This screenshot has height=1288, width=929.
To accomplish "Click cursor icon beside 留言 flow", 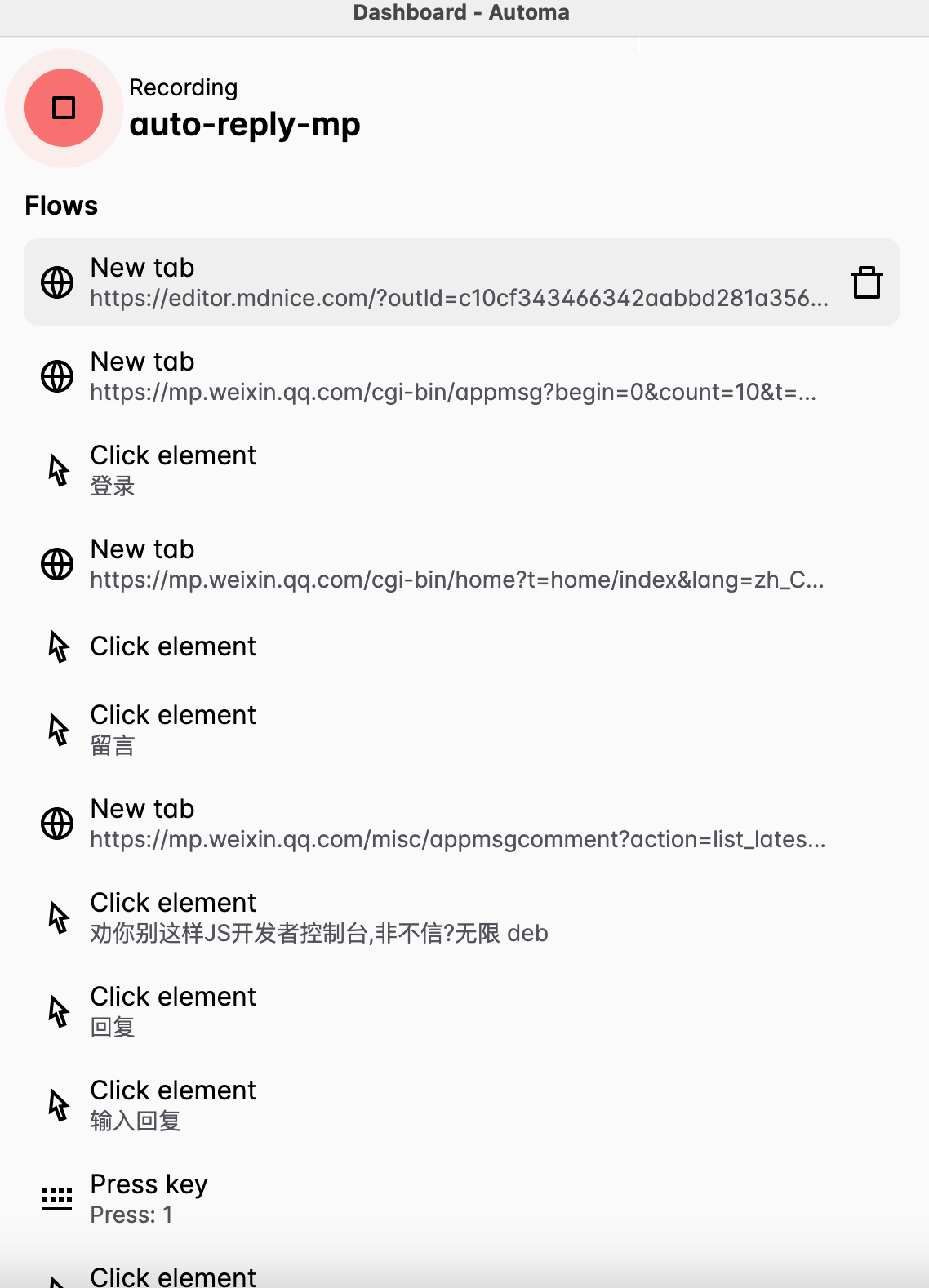I will tap(58, 730).
